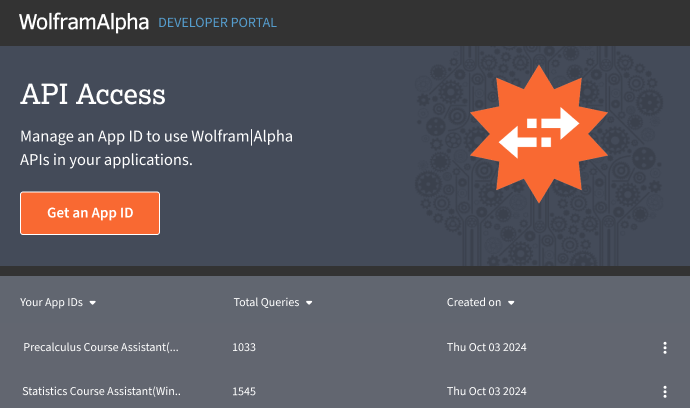Viewport: 690px width, 408px height.
Task: Click the Your App IDs column label
Action: [x=52, y=303]
